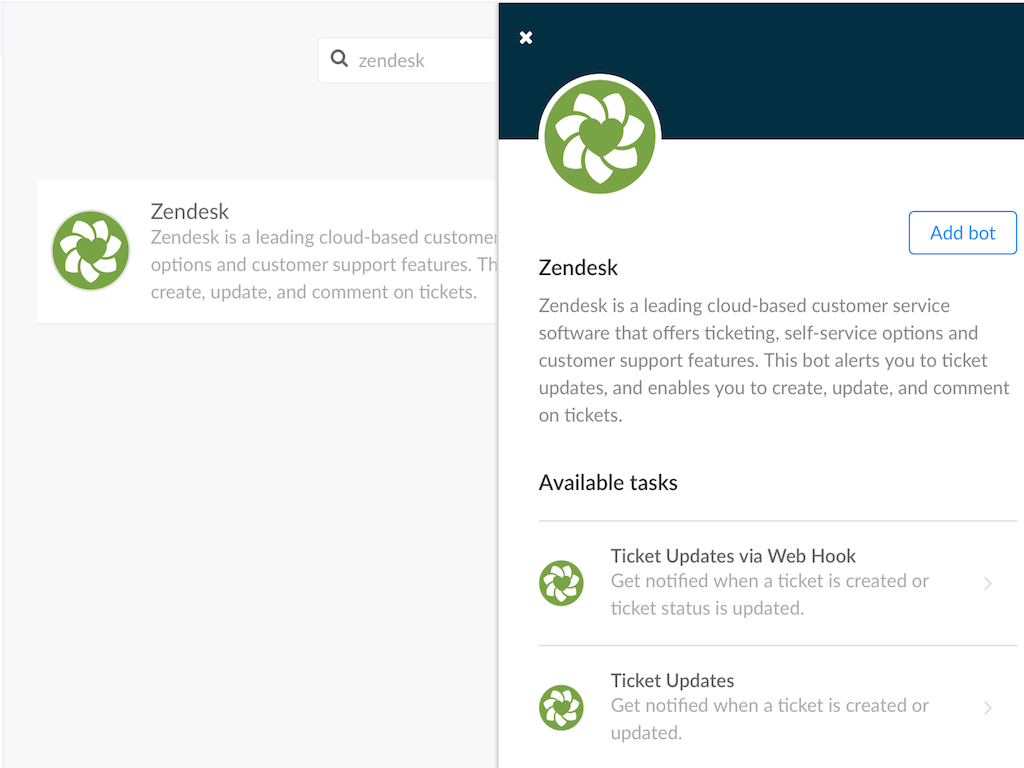Click the Zendesk logo in search results

click(x=91, y=250)
